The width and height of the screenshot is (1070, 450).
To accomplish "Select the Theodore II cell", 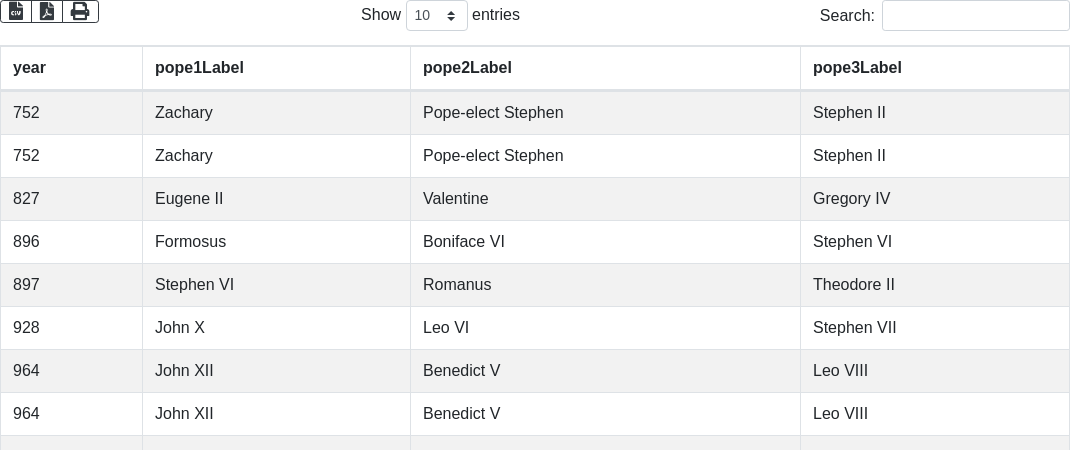I will coord(935,285).
